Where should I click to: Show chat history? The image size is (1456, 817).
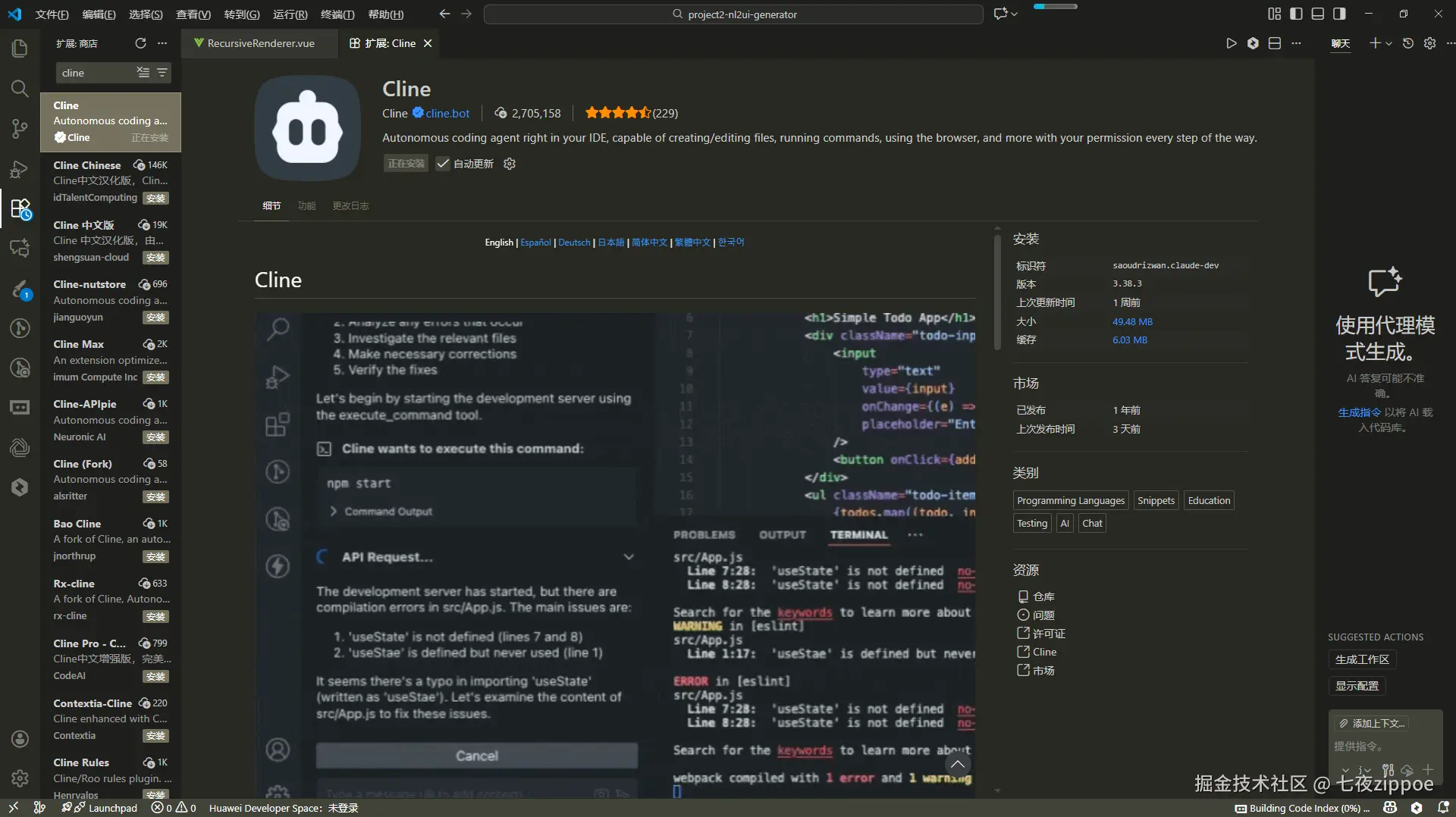pos(1408,43)
